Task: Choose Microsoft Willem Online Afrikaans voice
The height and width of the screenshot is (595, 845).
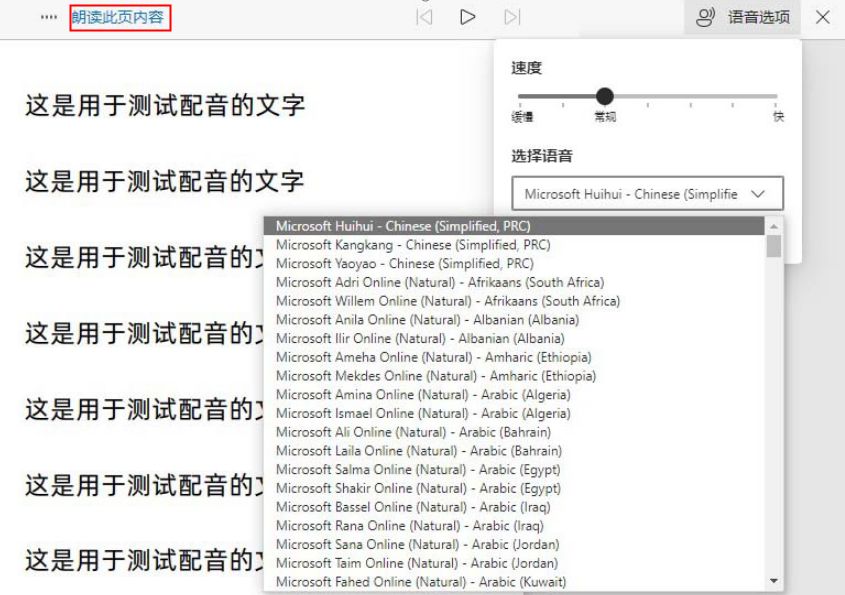Action: [514, 301]
